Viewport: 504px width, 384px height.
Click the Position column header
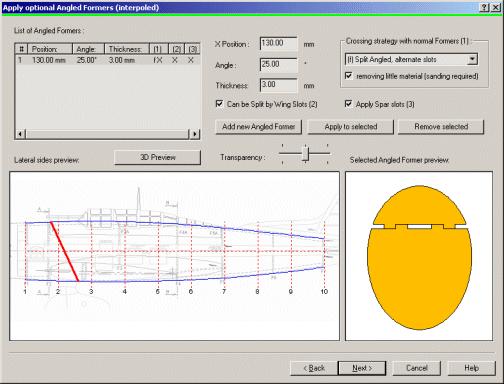50,49
